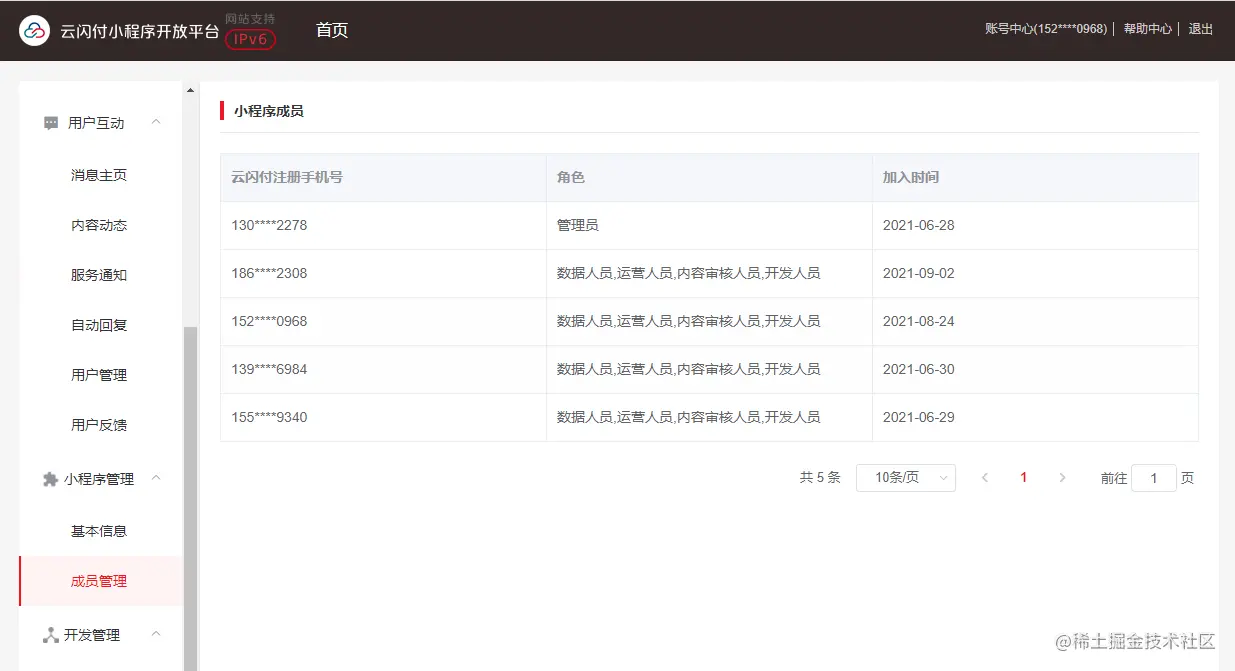Select 成员管理 menu item
Image resolution: width=1235 pixels, height=671 pixels.
point(99,581)
